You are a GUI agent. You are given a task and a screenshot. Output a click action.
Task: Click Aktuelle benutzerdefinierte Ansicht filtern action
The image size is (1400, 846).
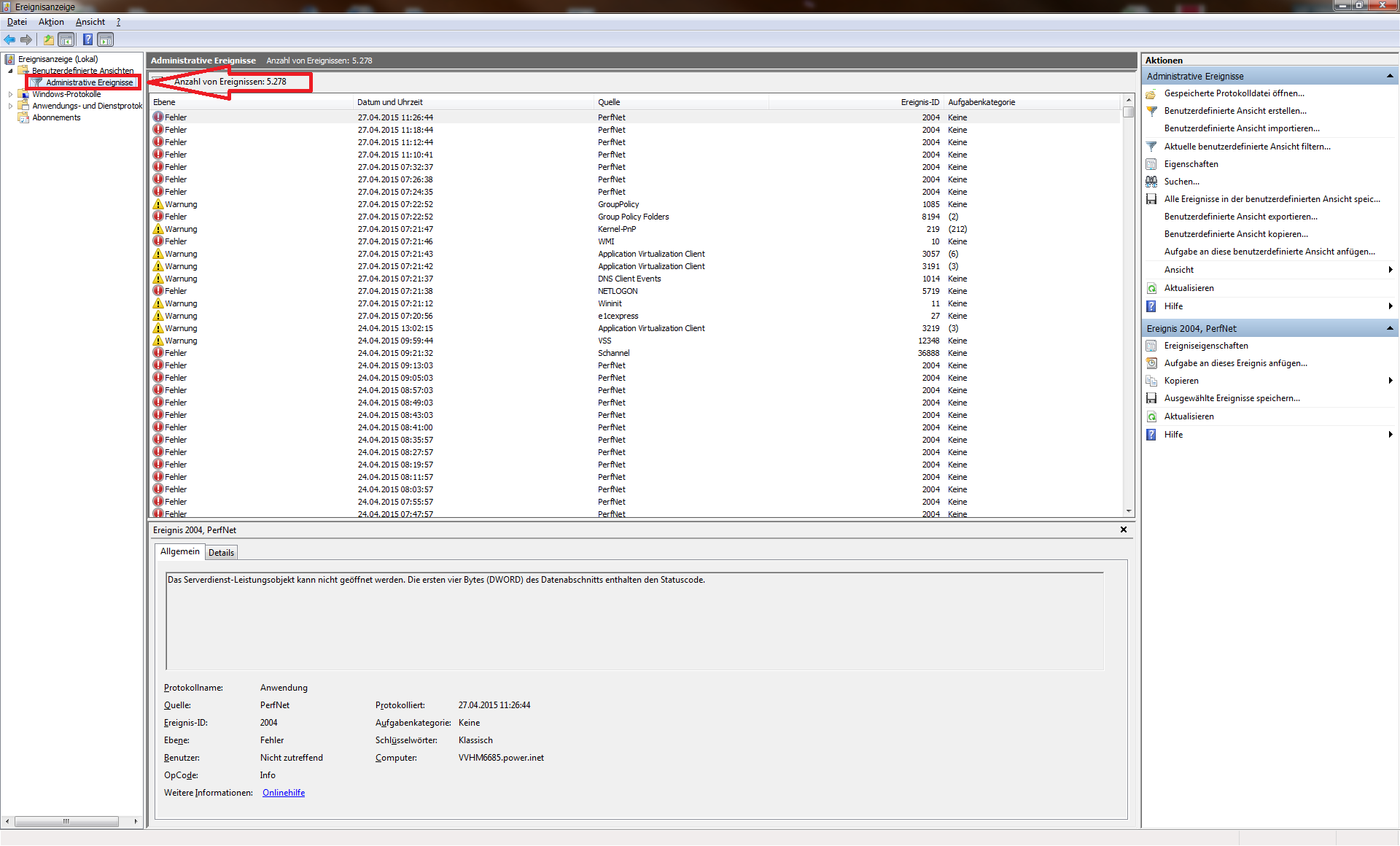[1247, 147]
